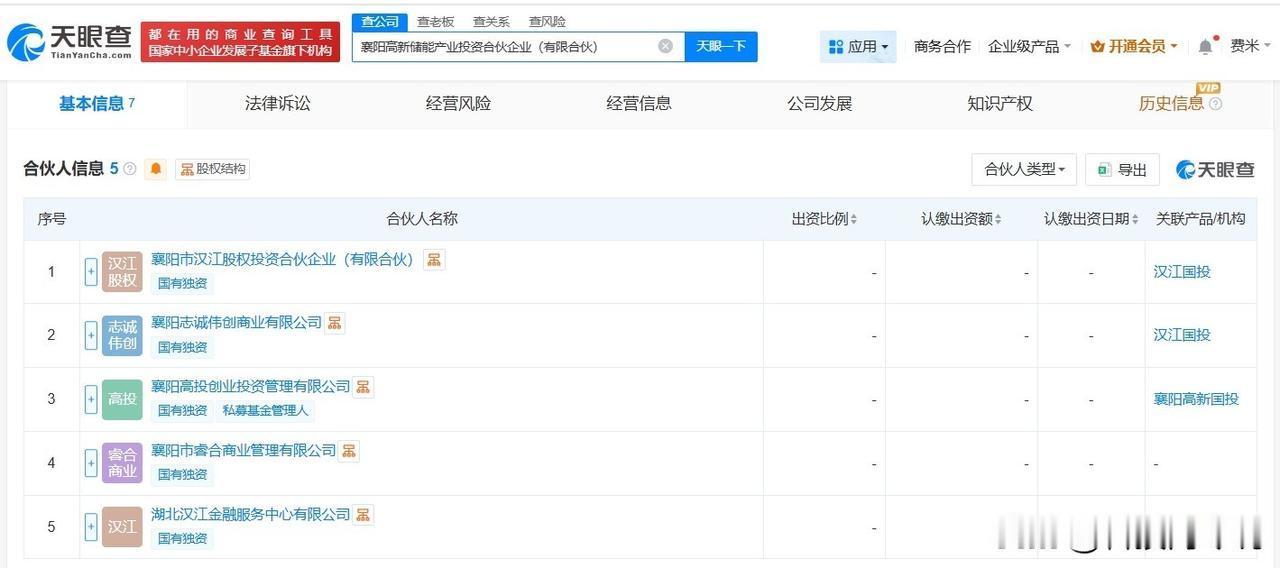Click the red 国家中小企业发展子基金 banner
Screen dimensions: 1280x568
pyautogui.click(x=240, y=42)
